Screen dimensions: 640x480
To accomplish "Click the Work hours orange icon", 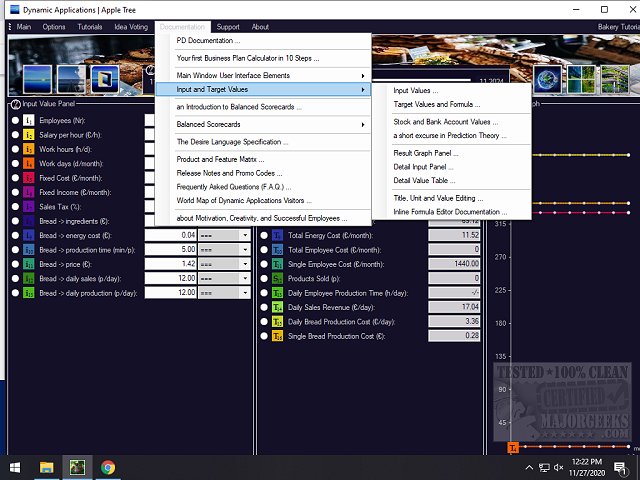I will point(29,149).
